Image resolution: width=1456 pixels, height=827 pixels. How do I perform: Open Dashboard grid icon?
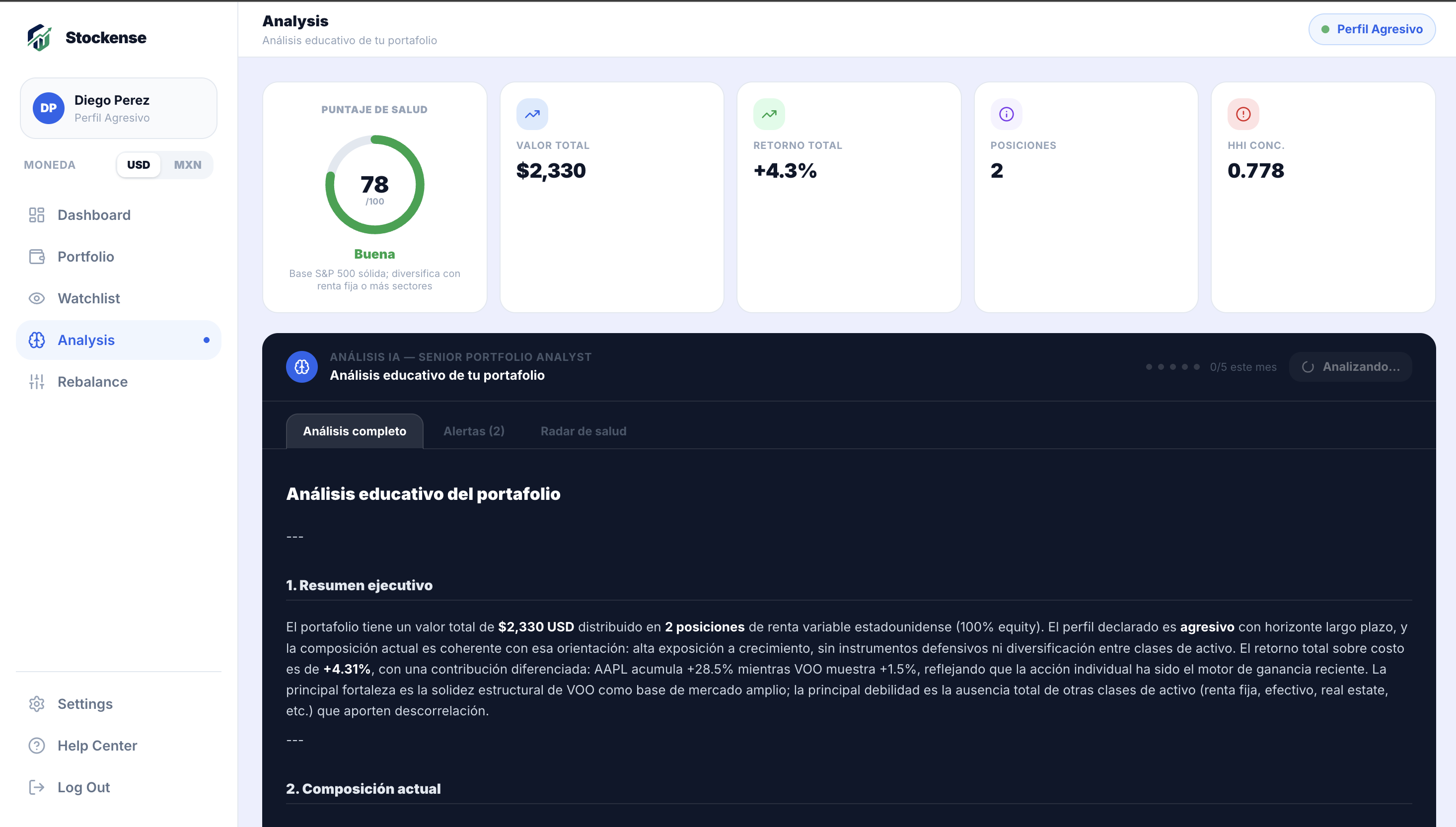coord(37,215)
